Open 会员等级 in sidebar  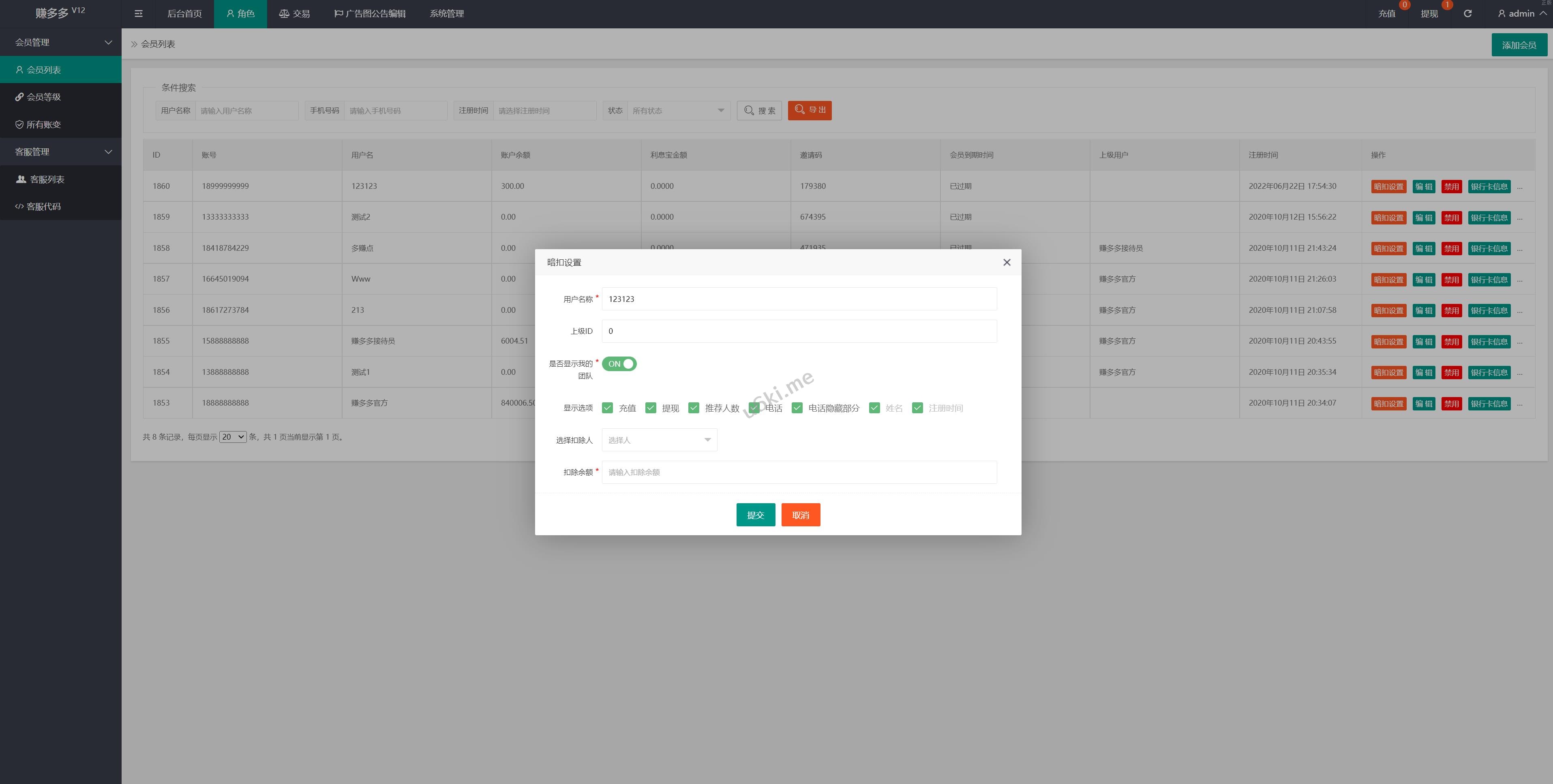(x=43, y=97)
